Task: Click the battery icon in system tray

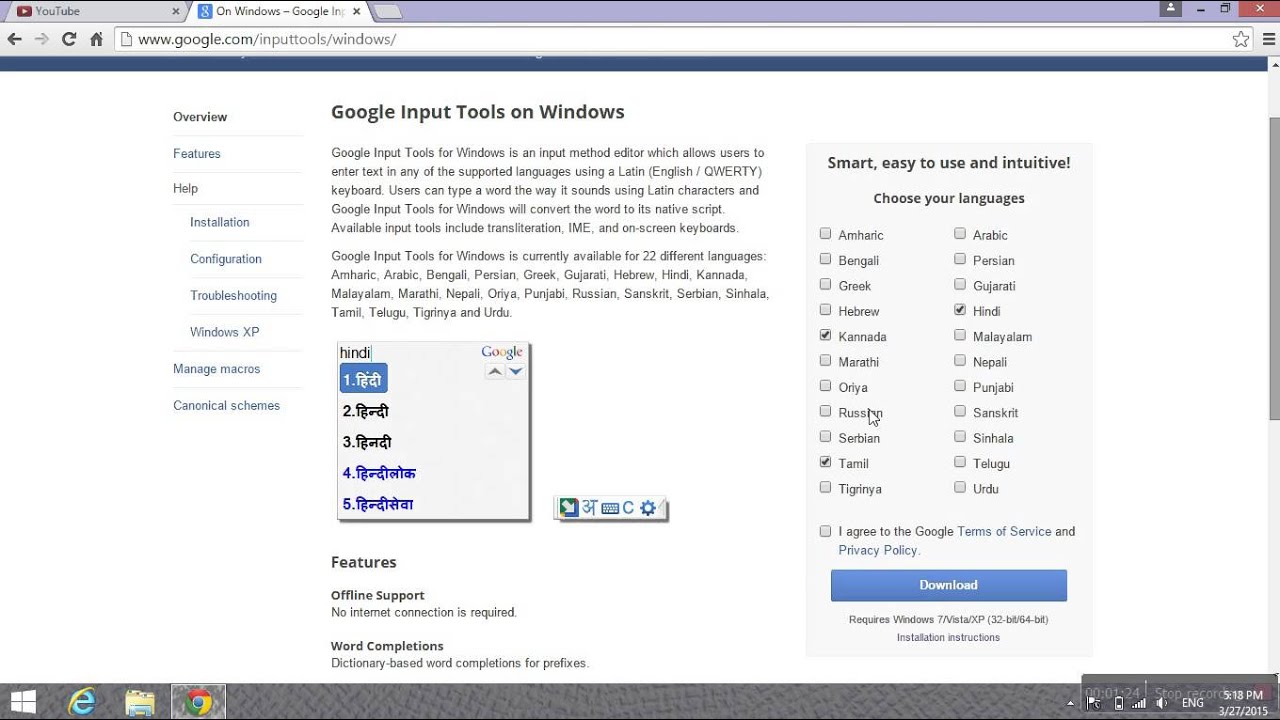Action: point(1119,703)
